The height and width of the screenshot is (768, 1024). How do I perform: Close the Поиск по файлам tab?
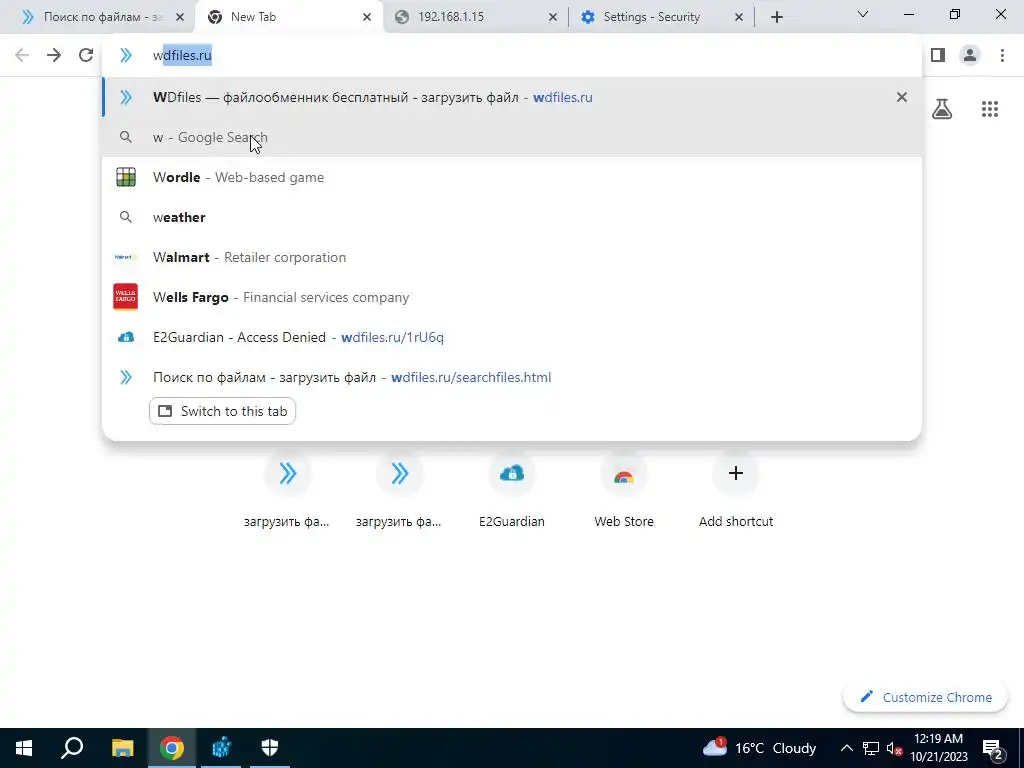pyautogui.click(x=180, y=17)
